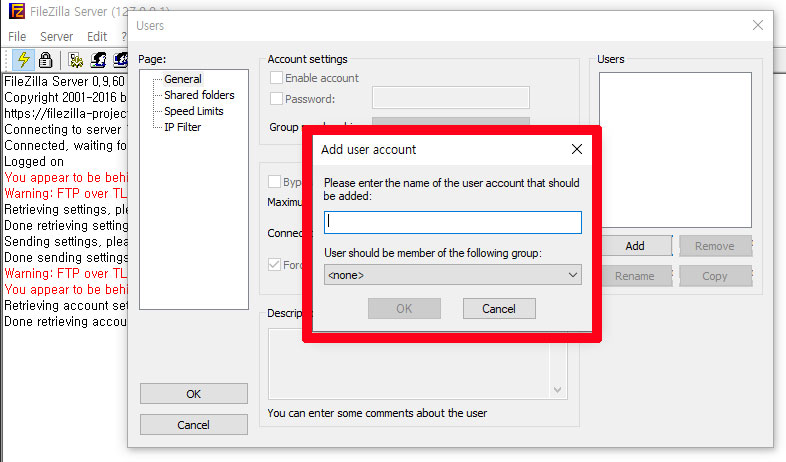
Task: Click the Remove user button
Action: tap(715, 246)
